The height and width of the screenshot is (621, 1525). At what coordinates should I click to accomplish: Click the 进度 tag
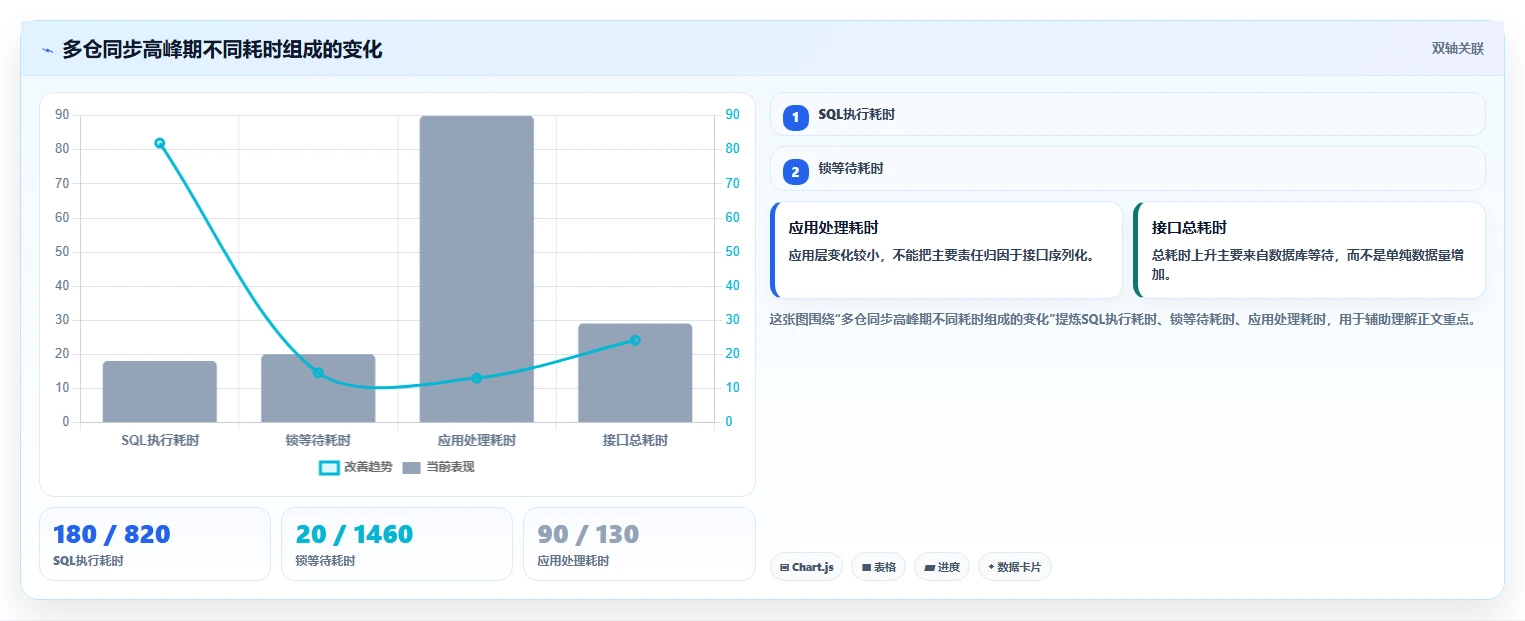[x=942, y=567]
